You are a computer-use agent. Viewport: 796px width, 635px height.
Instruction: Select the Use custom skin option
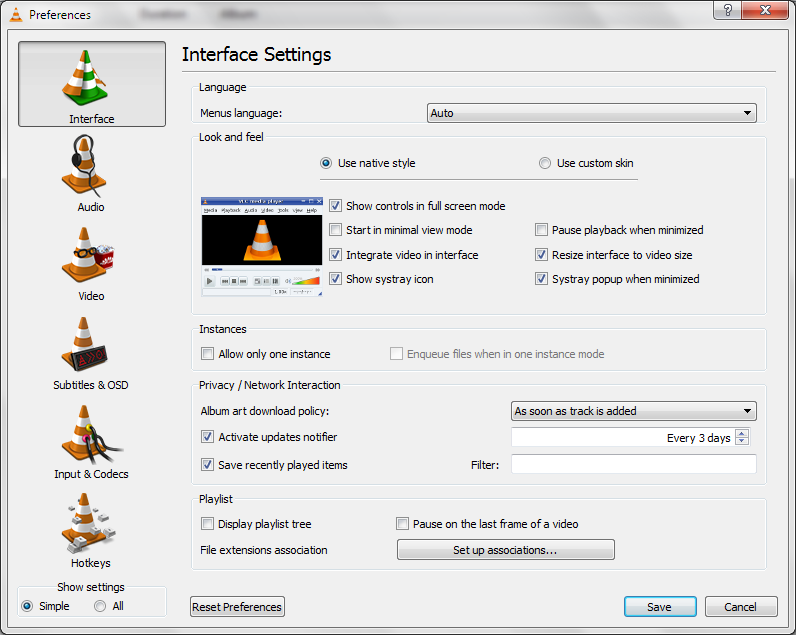click(x=545, y=163)
